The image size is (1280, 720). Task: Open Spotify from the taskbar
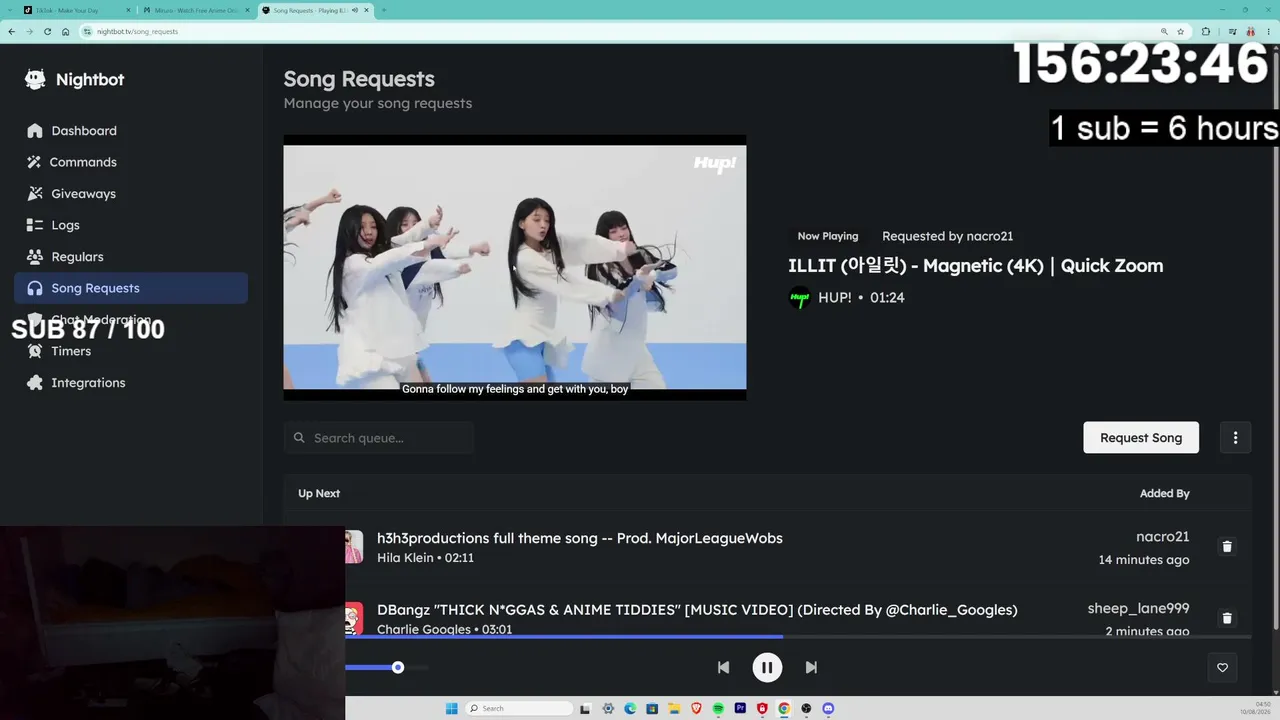(718, 708)
